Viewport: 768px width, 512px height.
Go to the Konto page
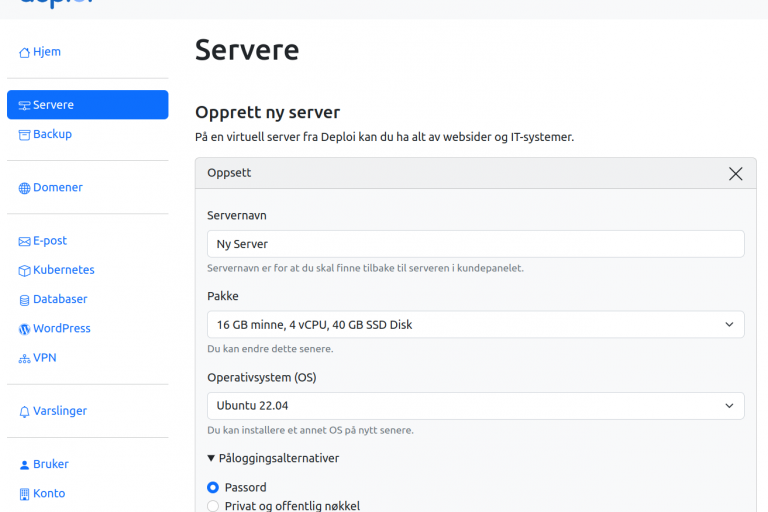pyautogui.click(x=48, y=493)
